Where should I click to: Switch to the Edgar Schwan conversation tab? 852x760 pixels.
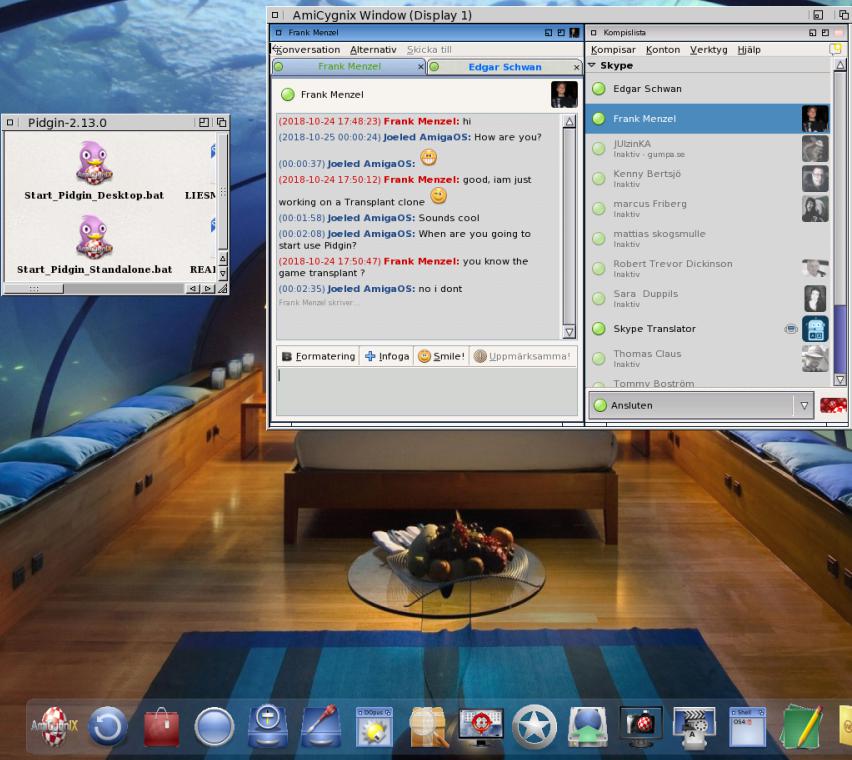point(505,67)
